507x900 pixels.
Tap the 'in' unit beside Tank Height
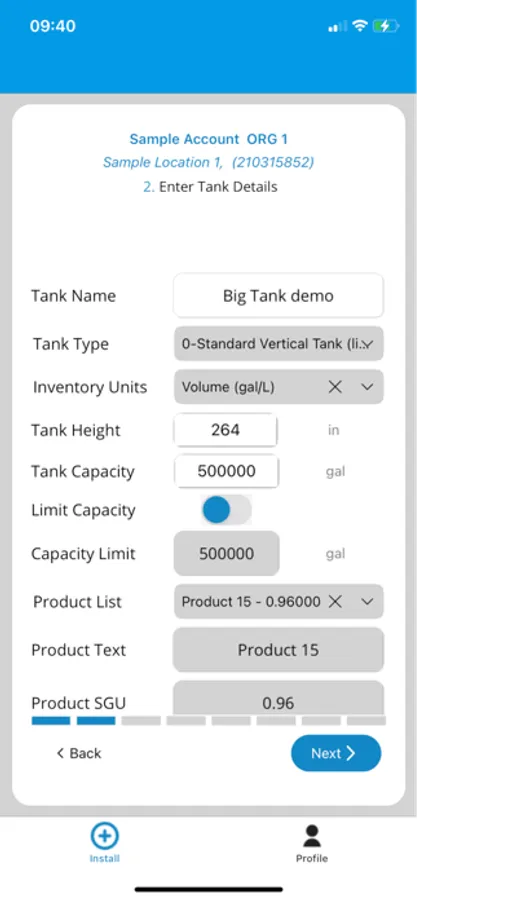click(334, 430)
